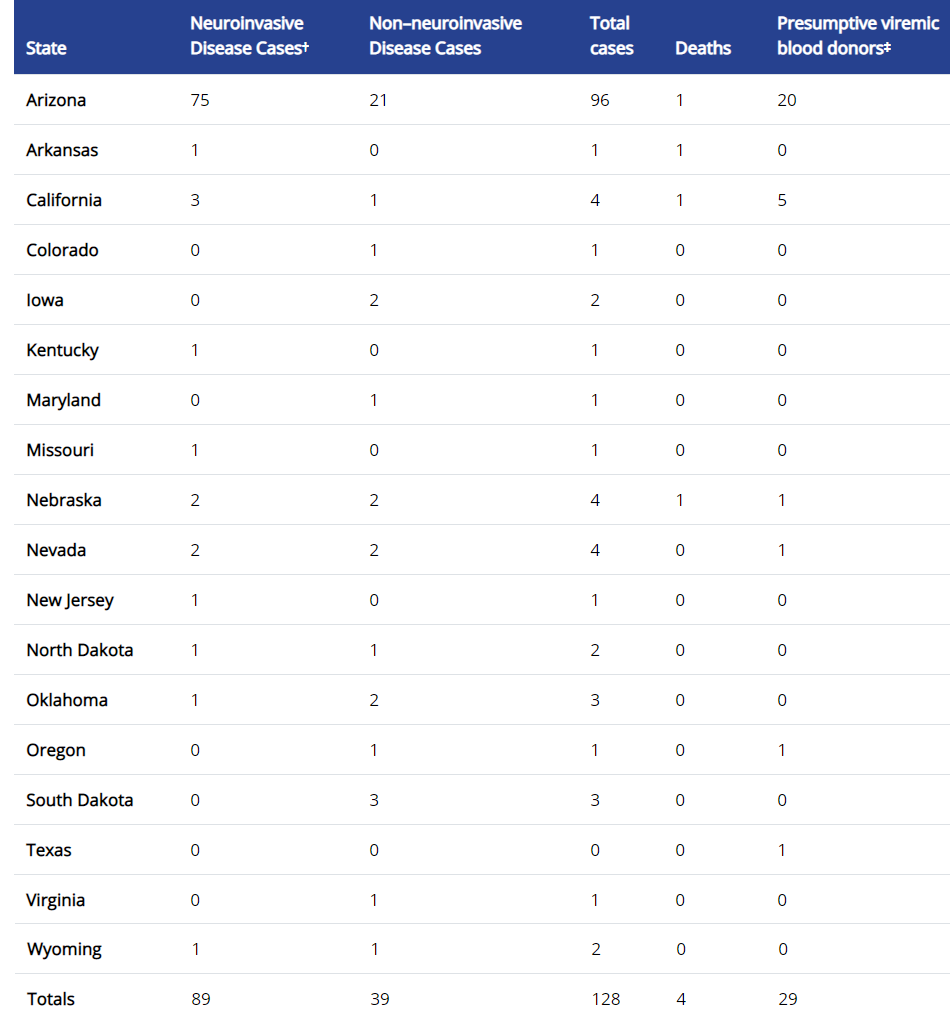Image resolution: width=950 pixels, height=1016 pixels.
Task: Click the Nebraska row label
Action: click(x=64, y=500)
